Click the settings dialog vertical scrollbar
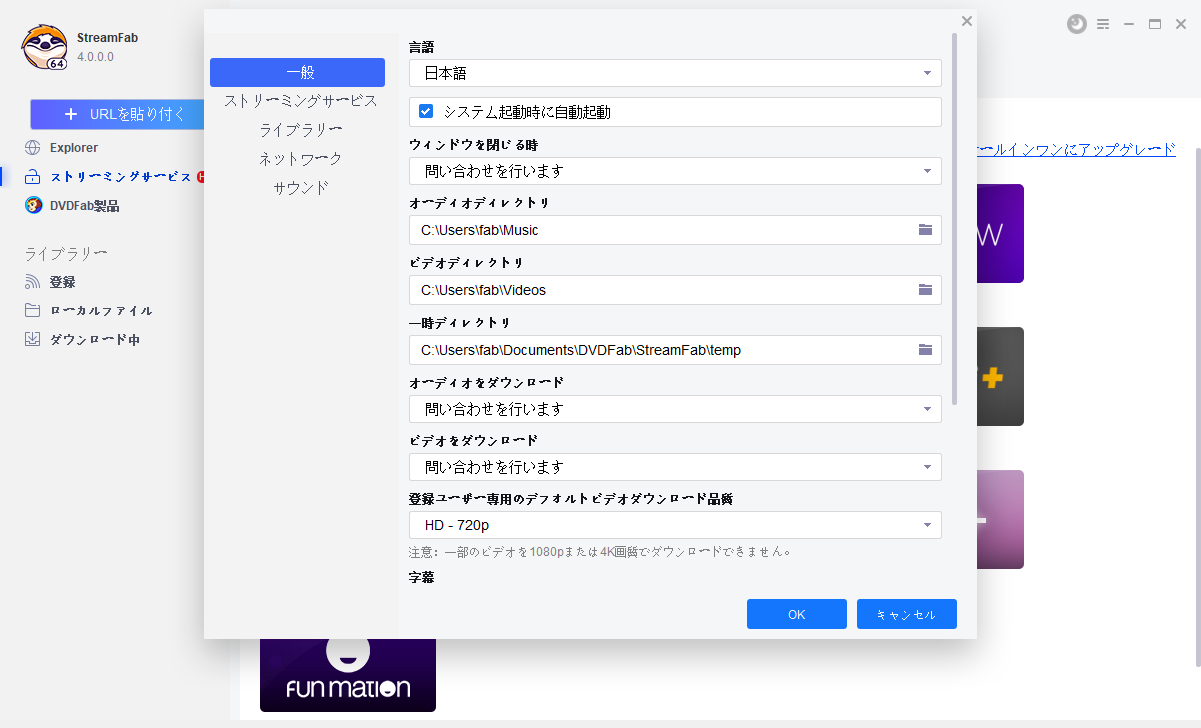This screenshot has height=728, width=1201. click(x=955, y=218)
